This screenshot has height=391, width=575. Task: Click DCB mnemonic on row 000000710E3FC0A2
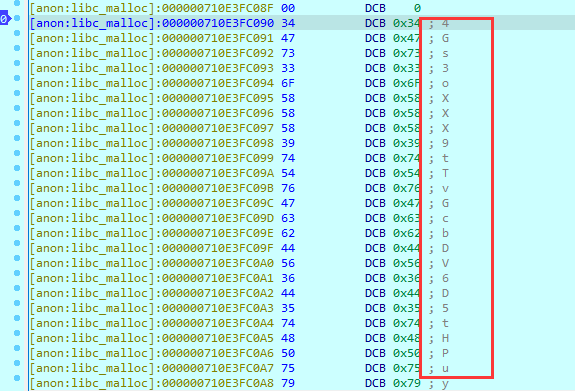coord(375,293)
